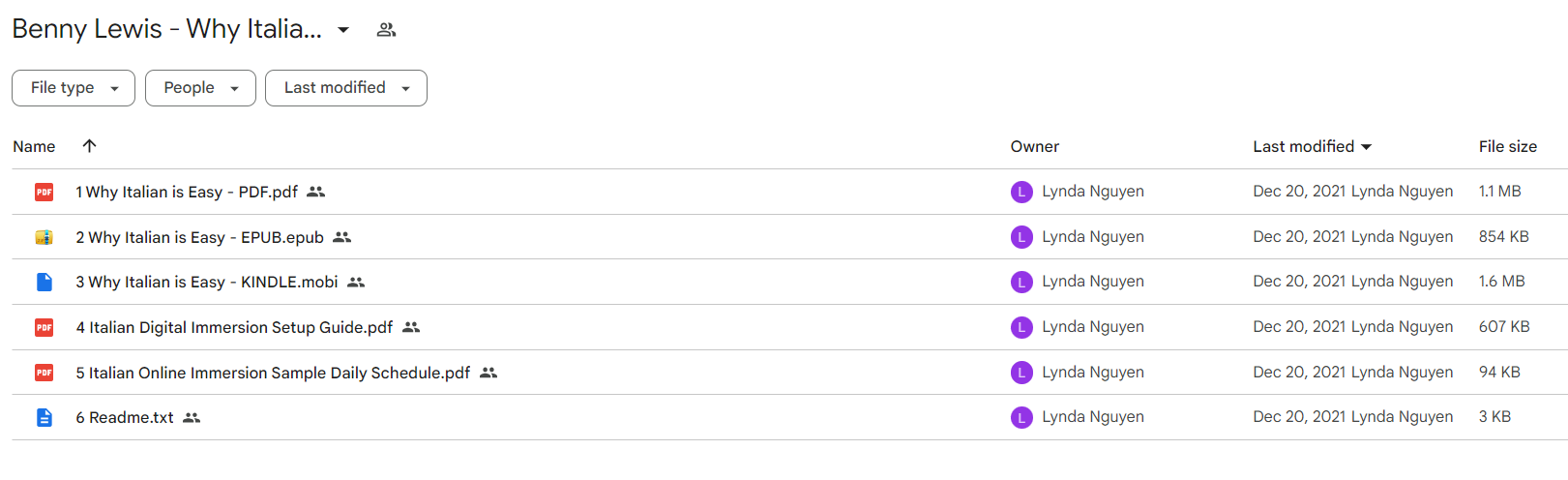Open the Last modified column sort menu
The width and height of the screenshot is (1568, 480).
tap(1313, 146)
